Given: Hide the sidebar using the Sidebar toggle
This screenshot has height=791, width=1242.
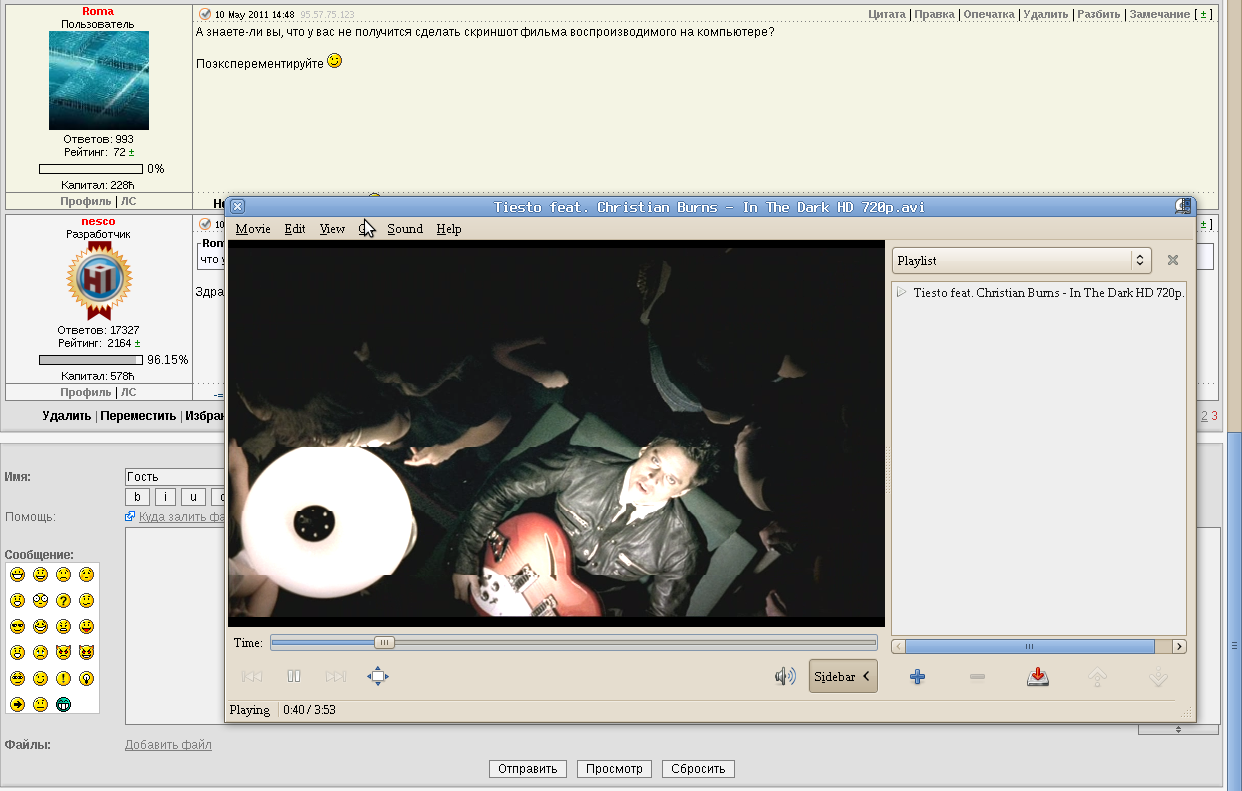Looking at the screenshot, I should [x=842, y=677].
